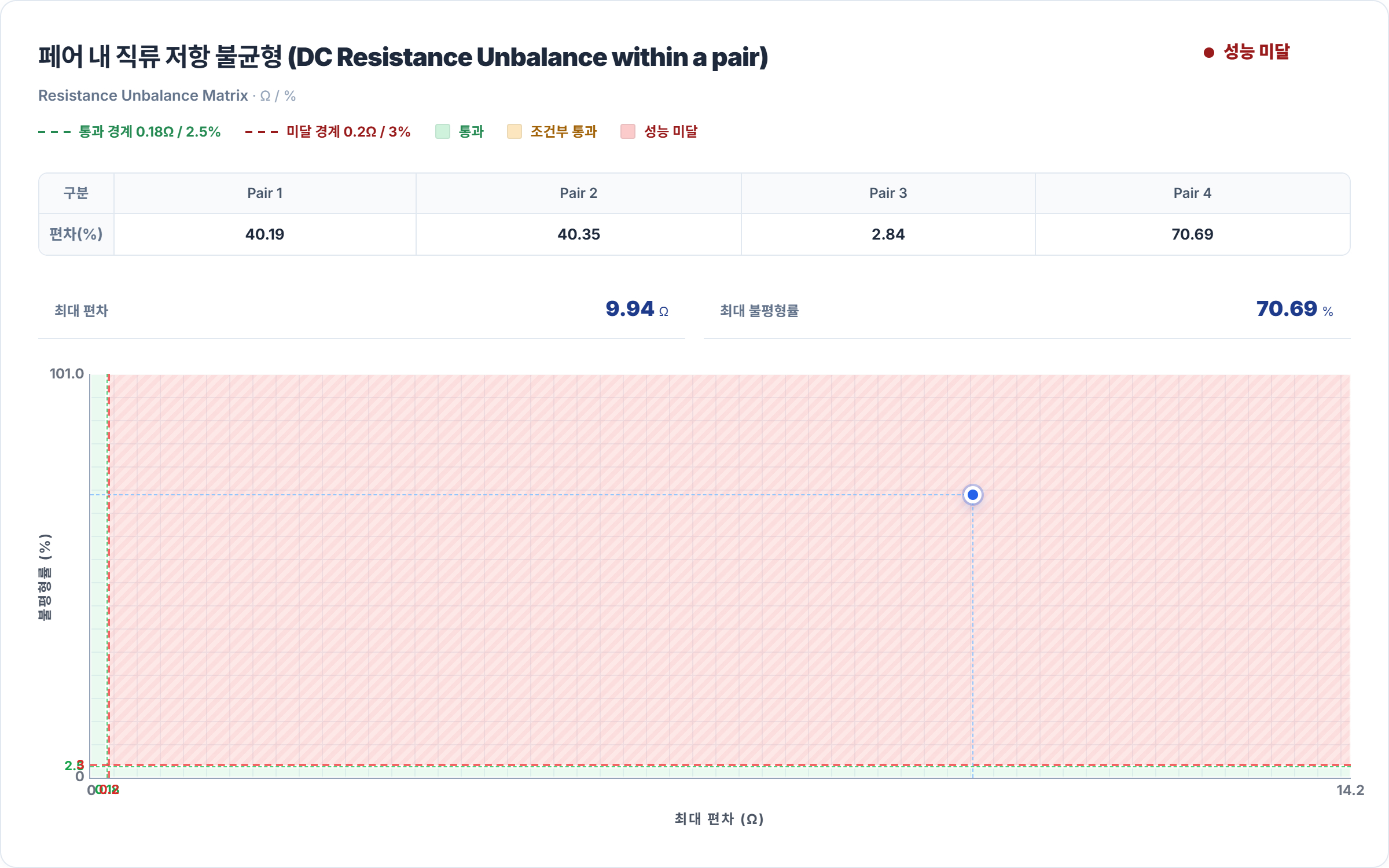Click the 9.94 Ω maximum deviation value
The height and width of the screenshot is (868, 1389).
coord(637,309)
